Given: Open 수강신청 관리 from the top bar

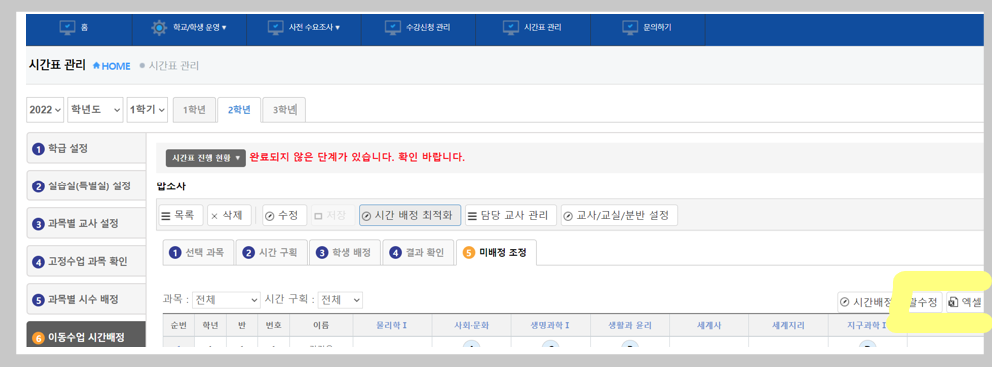Looking at the screenshot, I should point(418,28).
